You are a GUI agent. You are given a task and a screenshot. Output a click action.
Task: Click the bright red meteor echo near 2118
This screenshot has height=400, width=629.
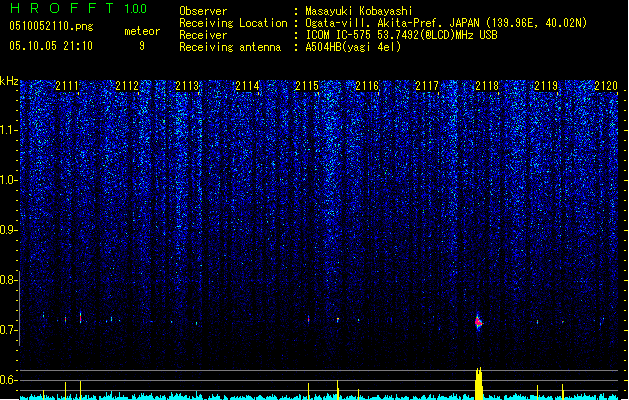(478, 322)
